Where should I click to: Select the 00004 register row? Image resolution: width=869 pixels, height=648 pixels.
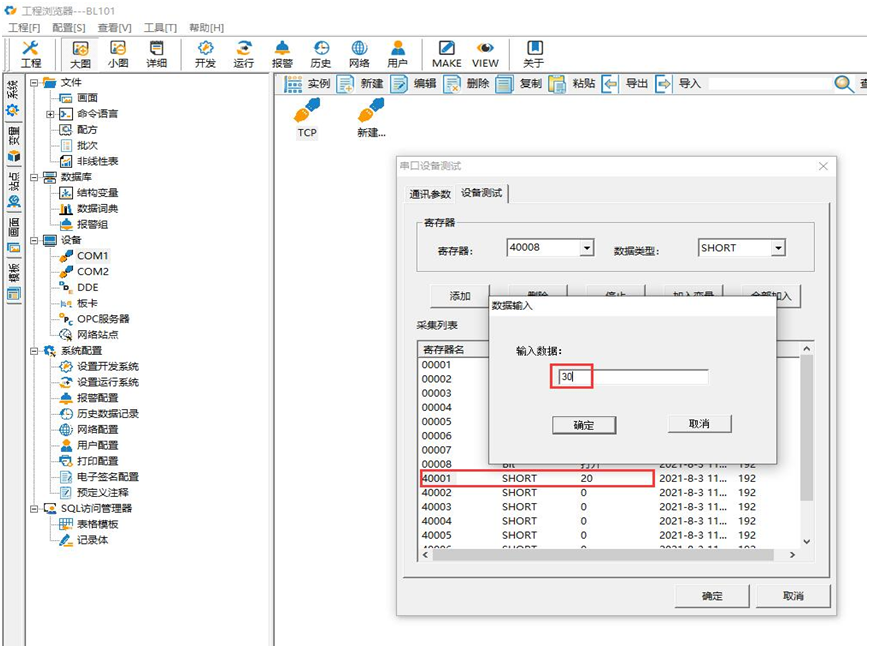[454, 407]
